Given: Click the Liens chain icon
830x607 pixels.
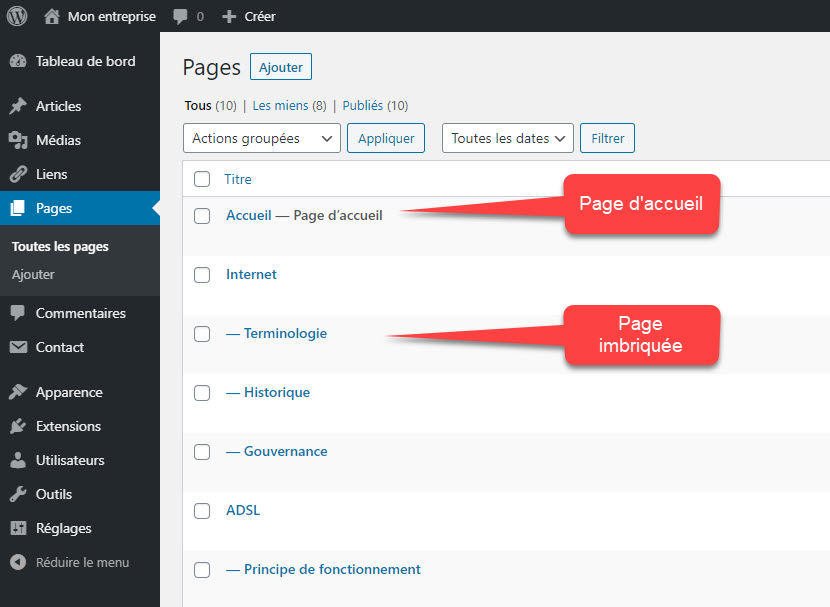Looking at the screenshot, I should click(x=18, y=174).
